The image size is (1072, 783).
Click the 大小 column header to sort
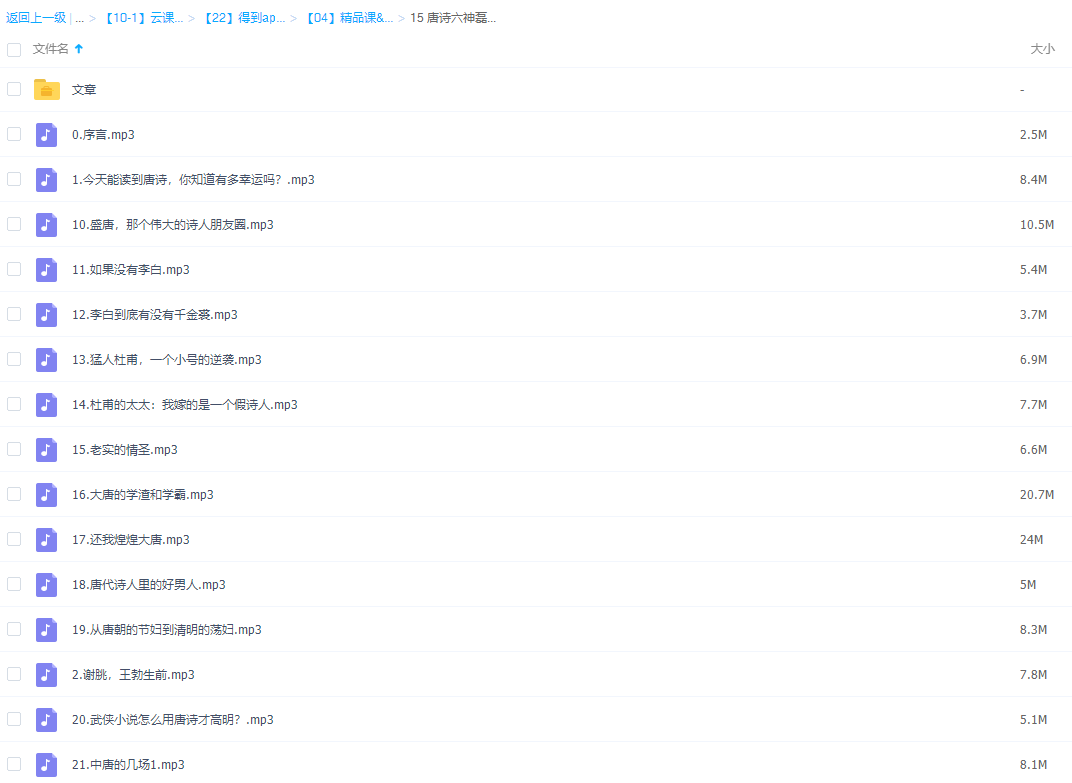1042,49
